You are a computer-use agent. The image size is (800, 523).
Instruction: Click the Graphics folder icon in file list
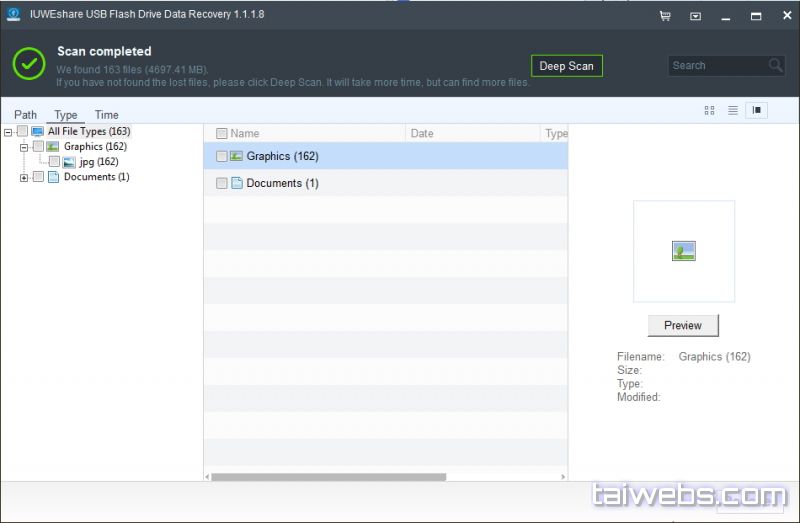(236, 156)
